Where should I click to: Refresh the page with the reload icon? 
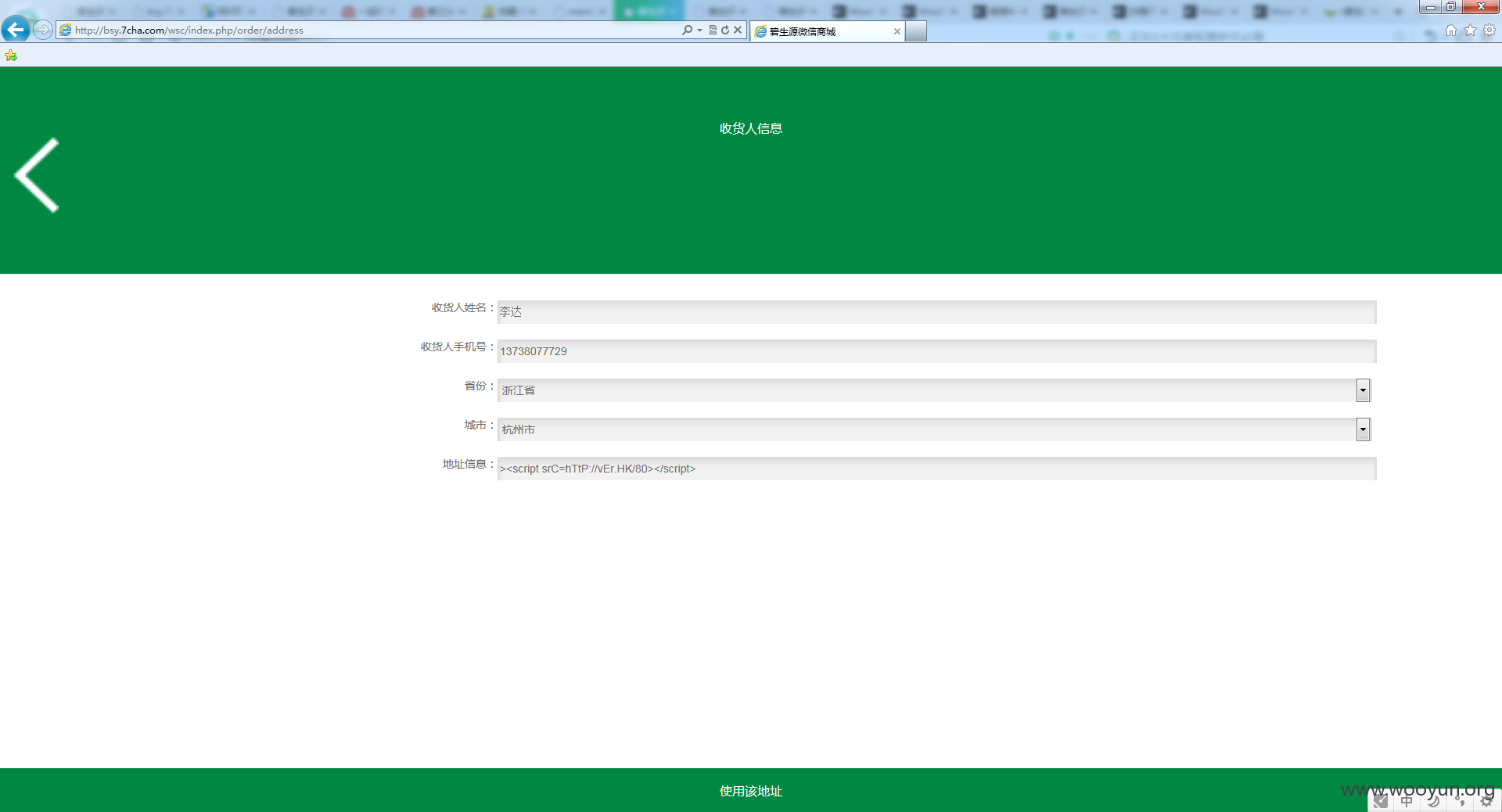pos(725,30)
